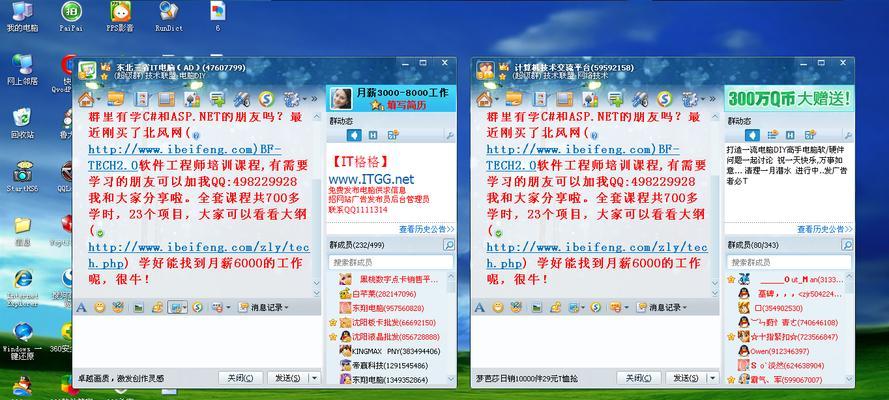Expand more toolbar items chevron in 计算机技术交流平台 window
The height and width of the screenshot is (400, 889).
pyautogui.click(x=712, y=100)
